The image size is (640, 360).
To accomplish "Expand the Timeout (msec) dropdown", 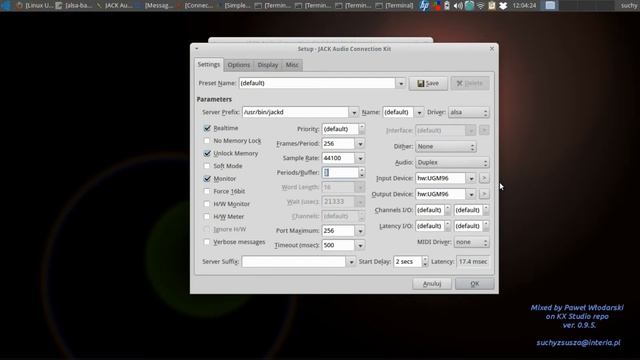I will (360, 245).
